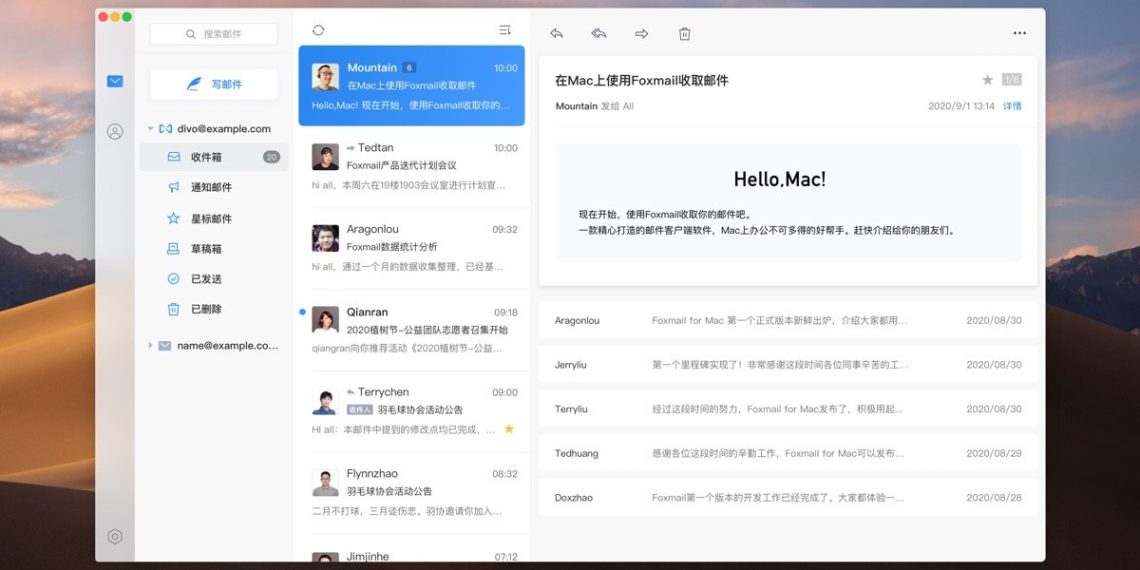1140x570 pixels.
Task: Open the Qianran email in list
Action: click(415, 321)
